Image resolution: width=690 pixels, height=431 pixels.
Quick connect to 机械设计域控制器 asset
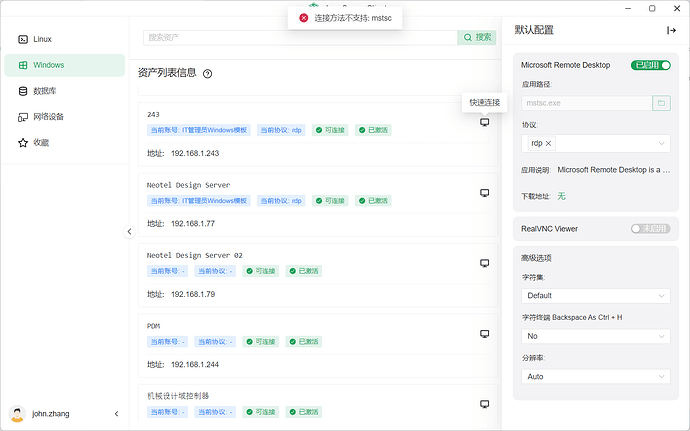pyautogui.click(x=484, y=404)
